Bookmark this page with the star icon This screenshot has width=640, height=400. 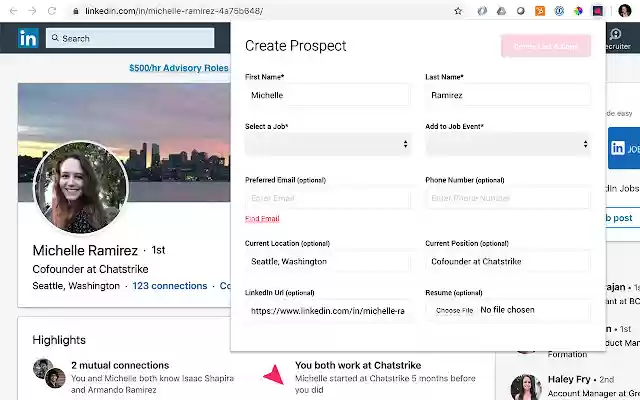458,11
